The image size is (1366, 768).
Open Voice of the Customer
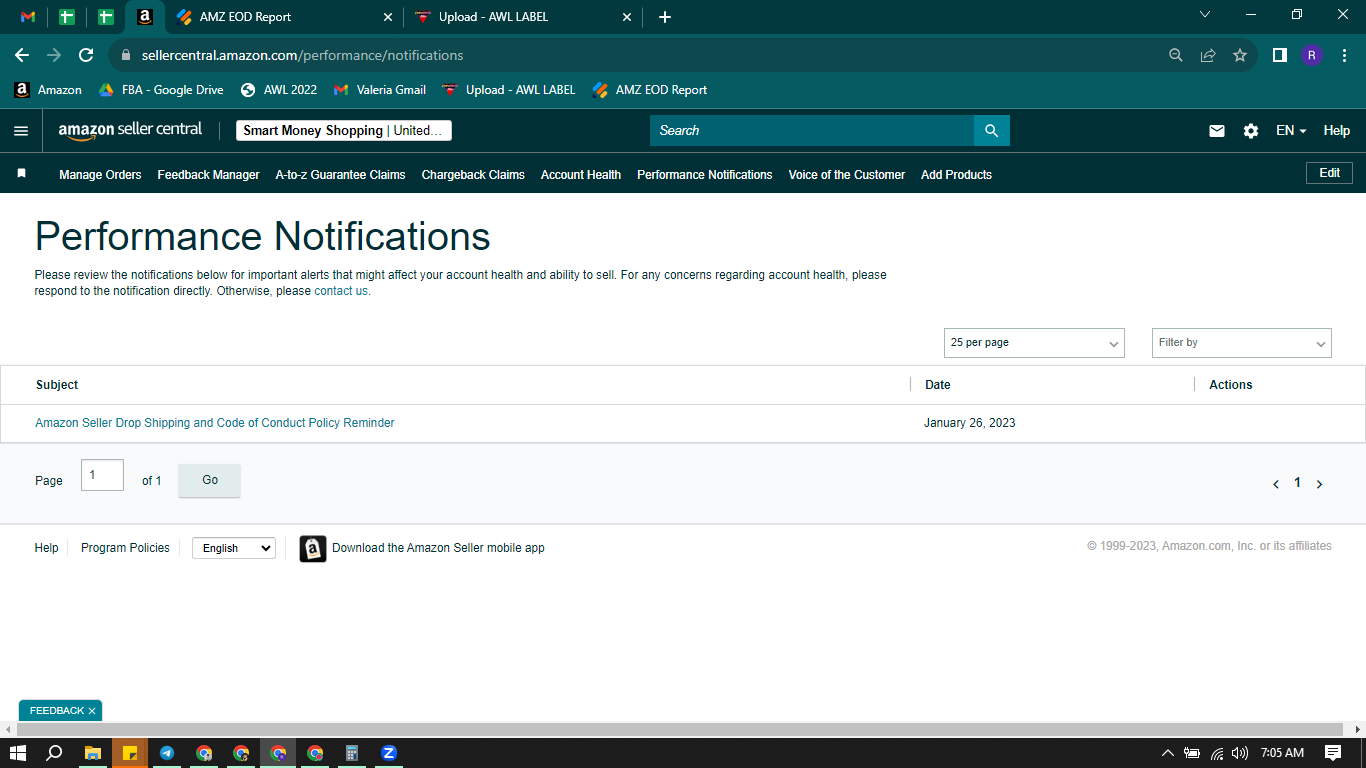pyautogui.click(x=847, y=175)
